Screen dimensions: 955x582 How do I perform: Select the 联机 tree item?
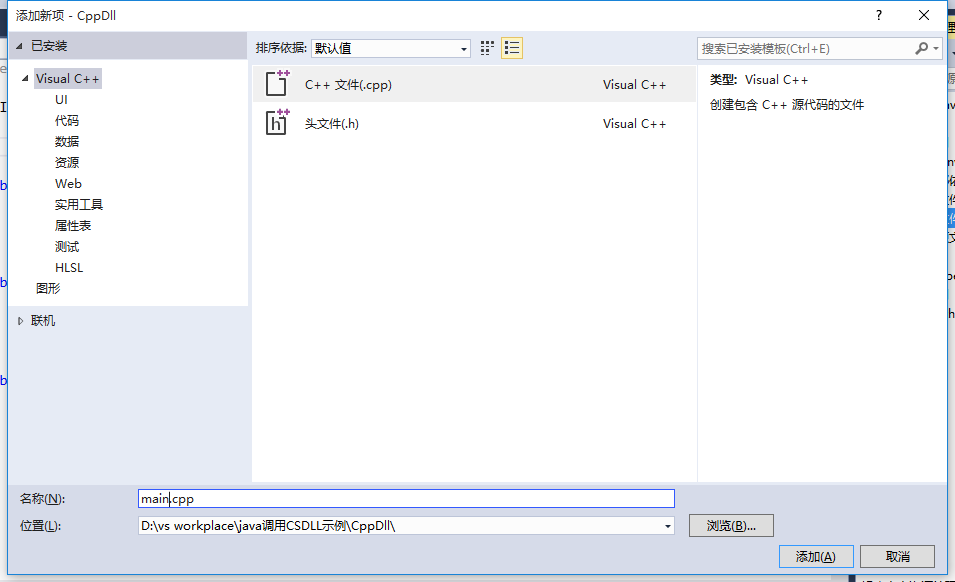43,321
